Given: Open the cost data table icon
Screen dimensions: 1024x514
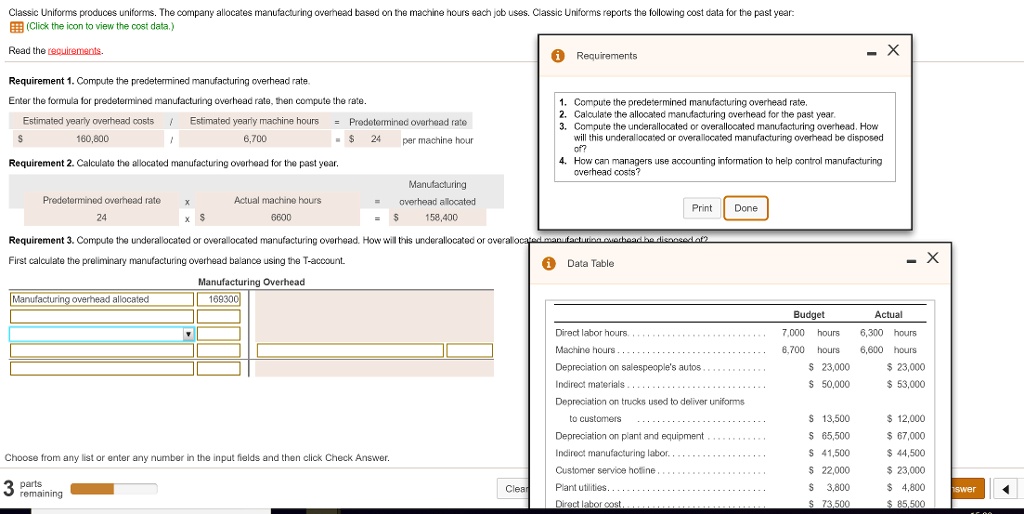Looking at the screenshot, I should point(15,27).
